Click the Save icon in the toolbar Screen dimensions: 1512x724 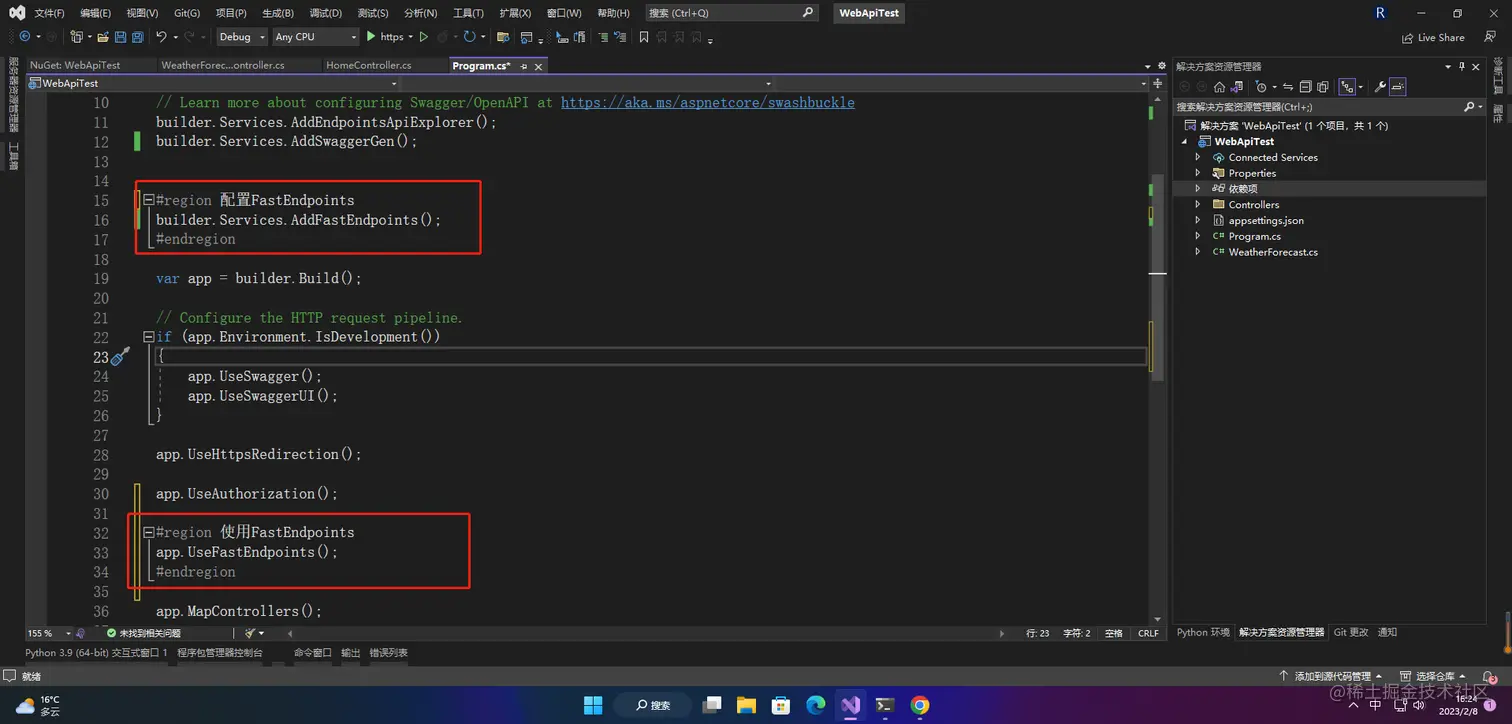pyautogui.click(x=121, y=37)
